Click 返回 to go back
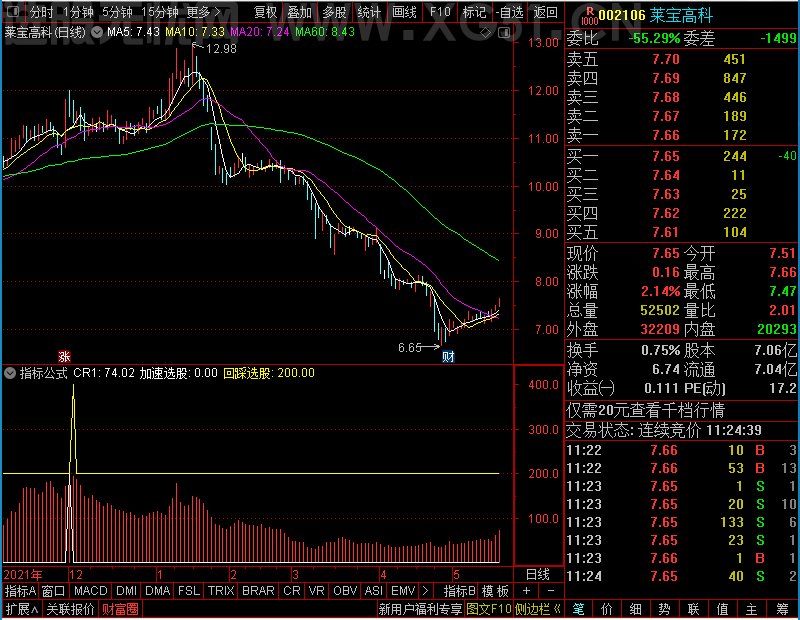 [x=545, y=12]
